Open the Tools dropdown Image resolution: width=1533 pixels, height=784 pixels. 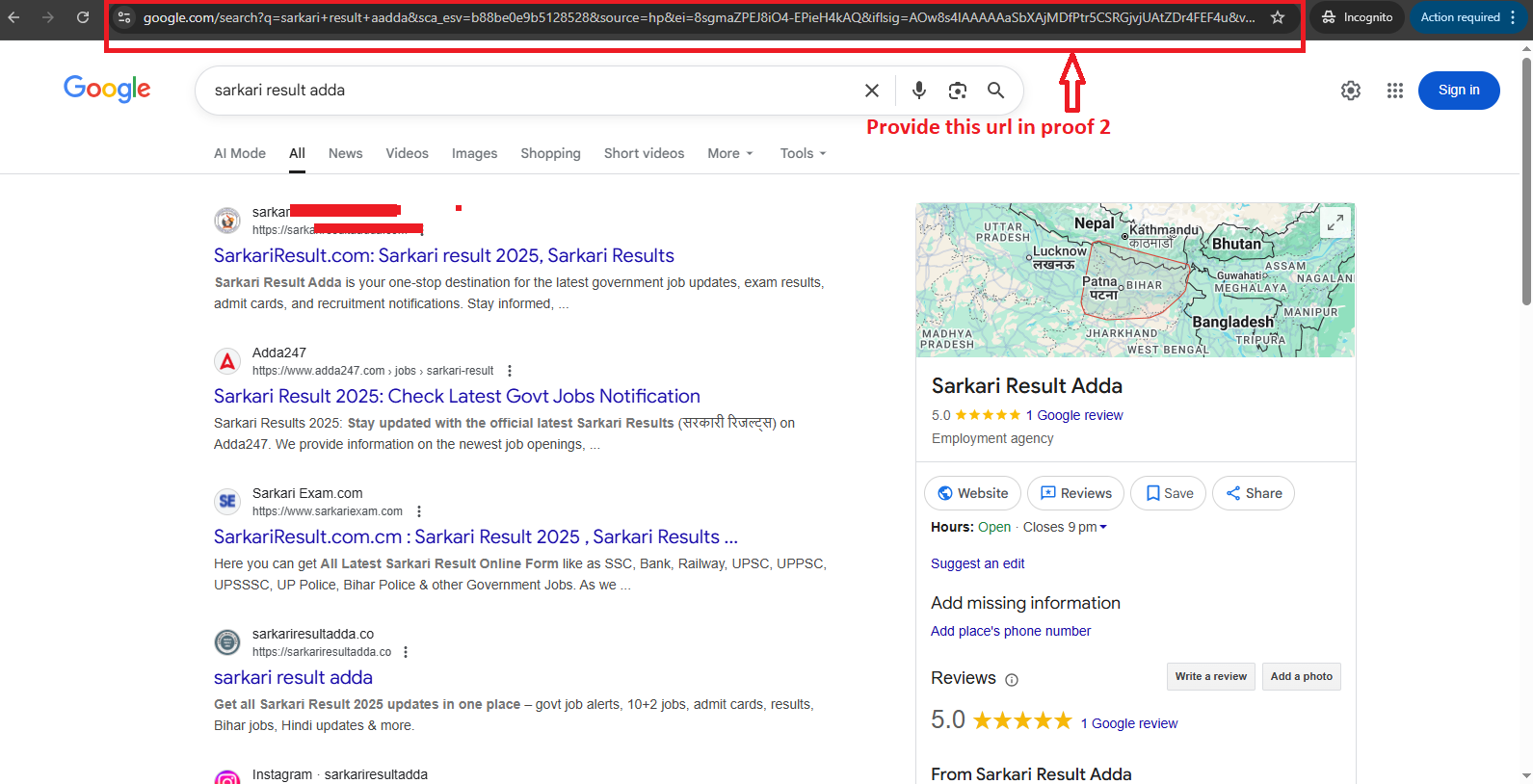pyautogui.click(x=803, y=153)
